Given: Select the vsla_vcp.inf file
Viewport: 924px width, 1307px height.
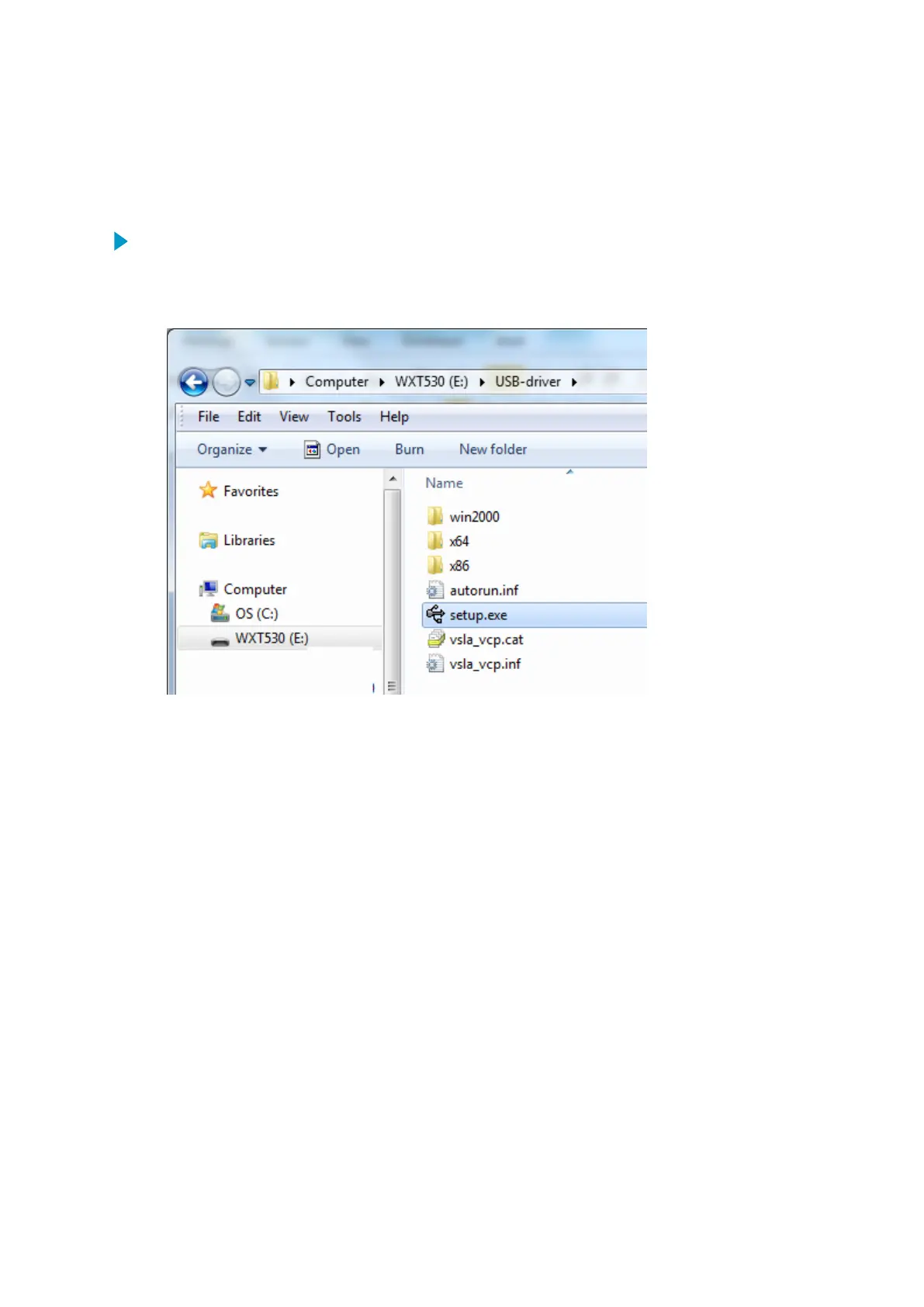Looking at the screenshot, I should coord(485,664).
